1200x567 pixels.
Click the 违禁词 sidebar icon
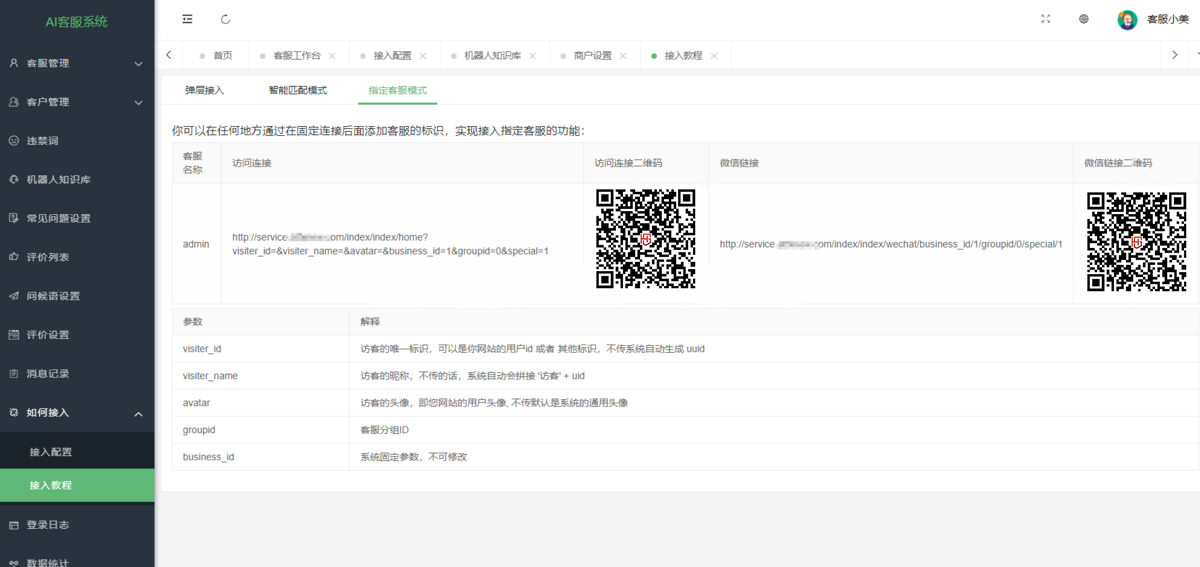tap(14, 141)
